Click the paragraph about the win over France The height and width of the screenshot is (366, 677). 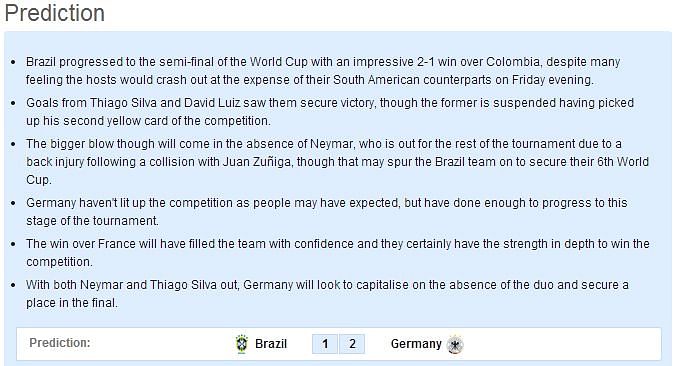[x=338, y=252]
